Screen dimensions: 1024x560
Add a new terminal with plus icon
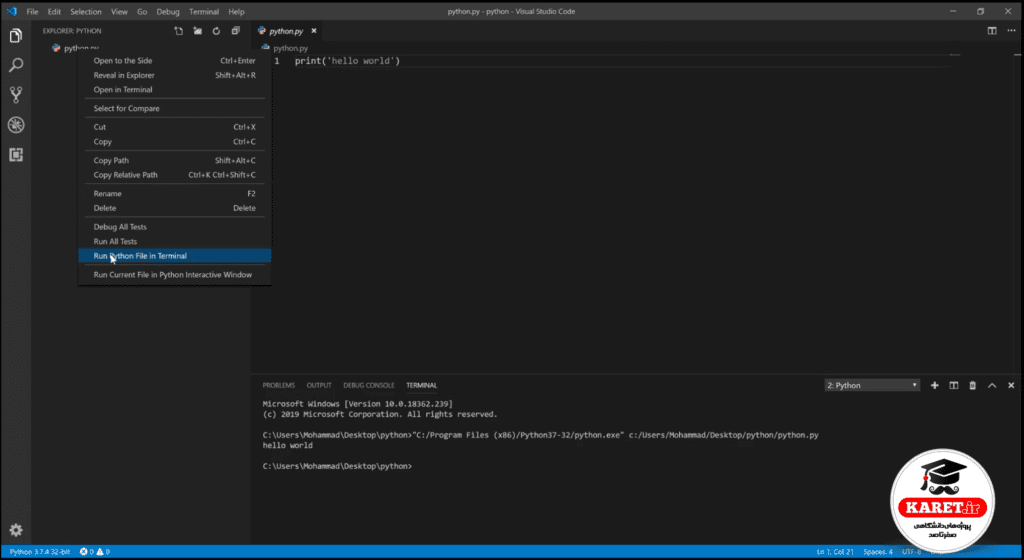935,385
